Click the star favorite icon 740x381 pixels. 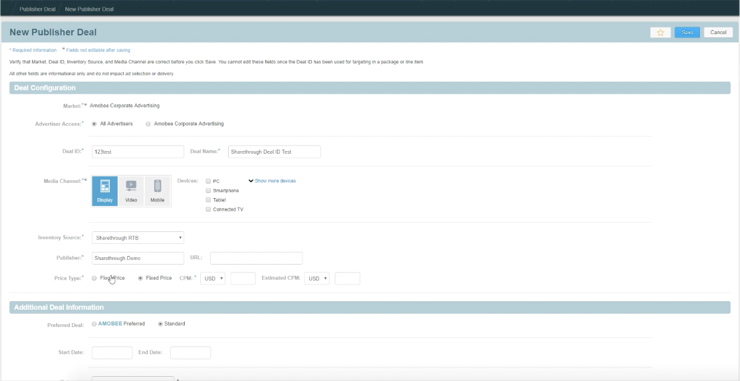tap(660, 33)
